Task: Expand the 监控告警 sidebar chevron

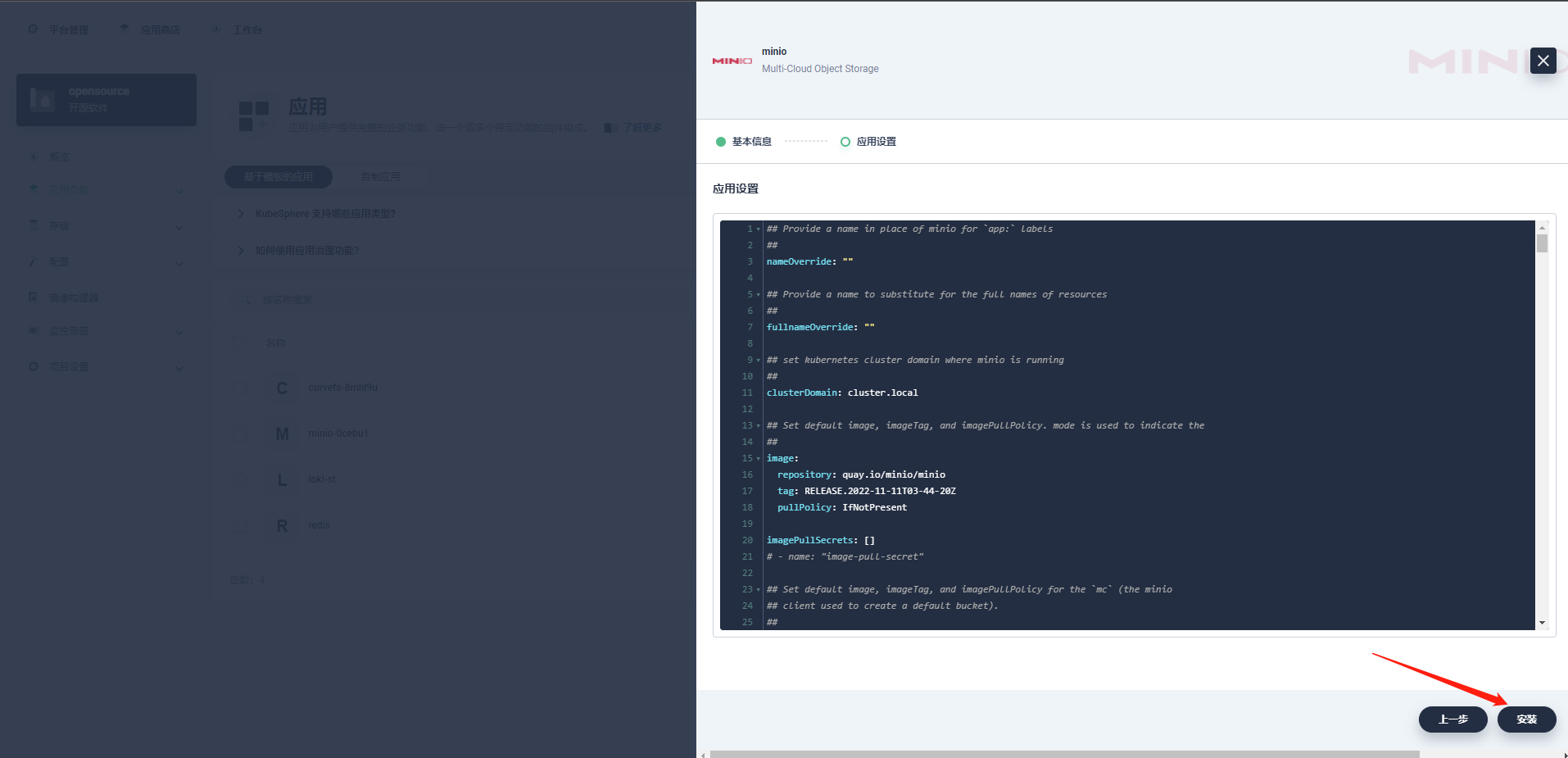Action: 179,332
